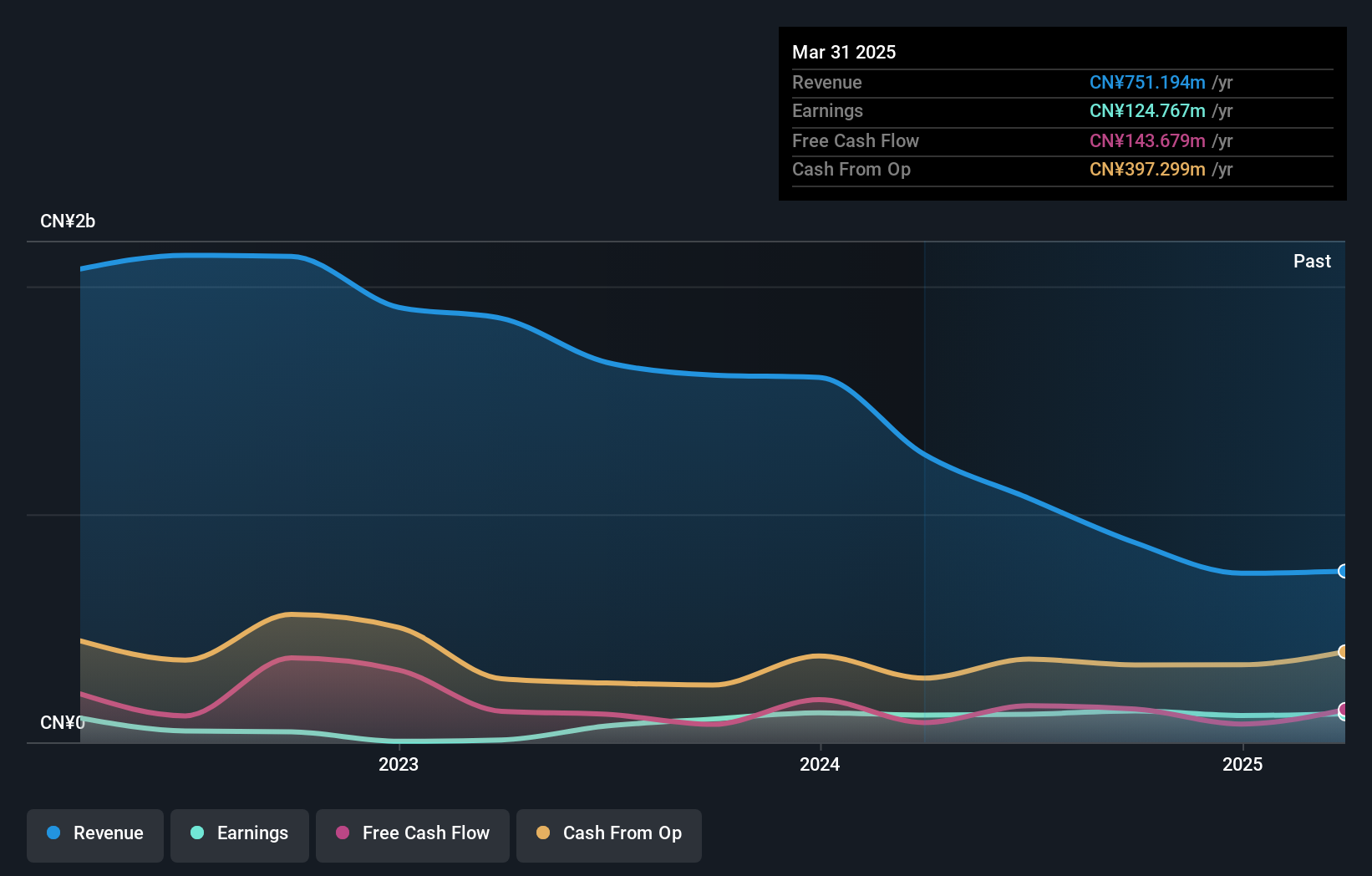Click the Mar 31 2025 tooltip date
The width and height of the screenshot is (1372, 876).
point(844,52)
